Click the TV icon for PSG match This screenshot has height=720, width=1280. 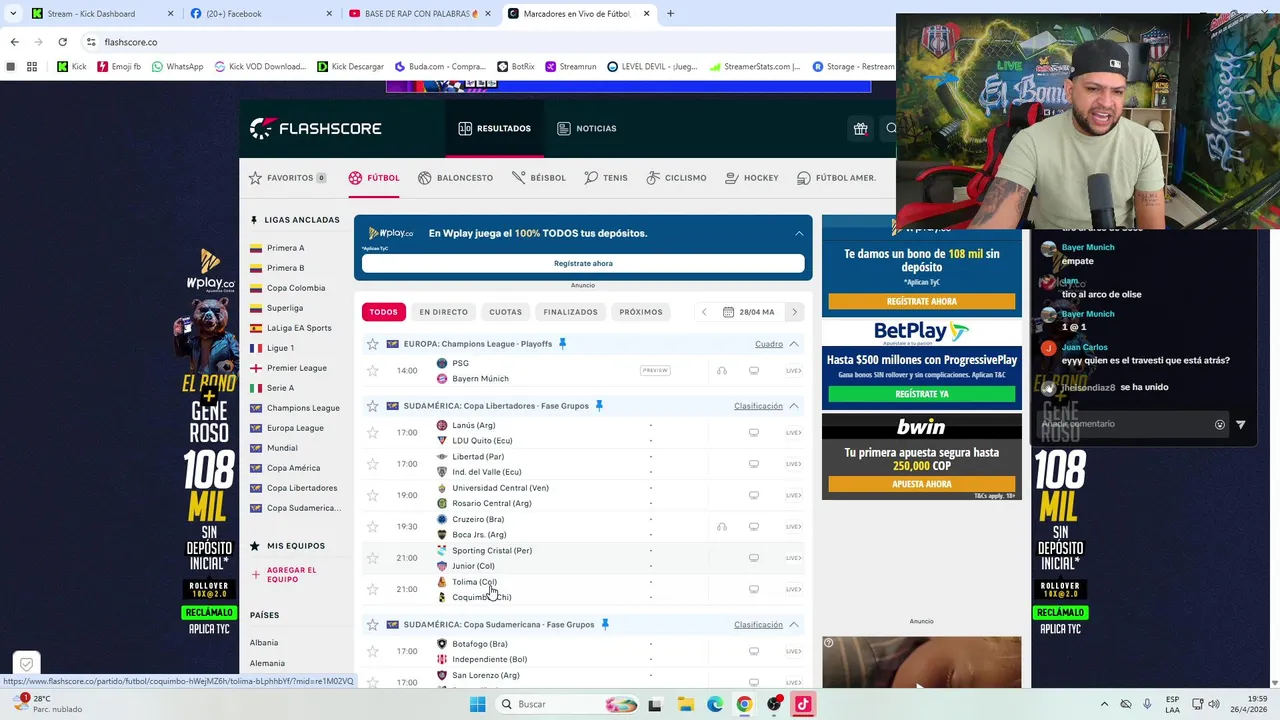[x=754, y=371]
